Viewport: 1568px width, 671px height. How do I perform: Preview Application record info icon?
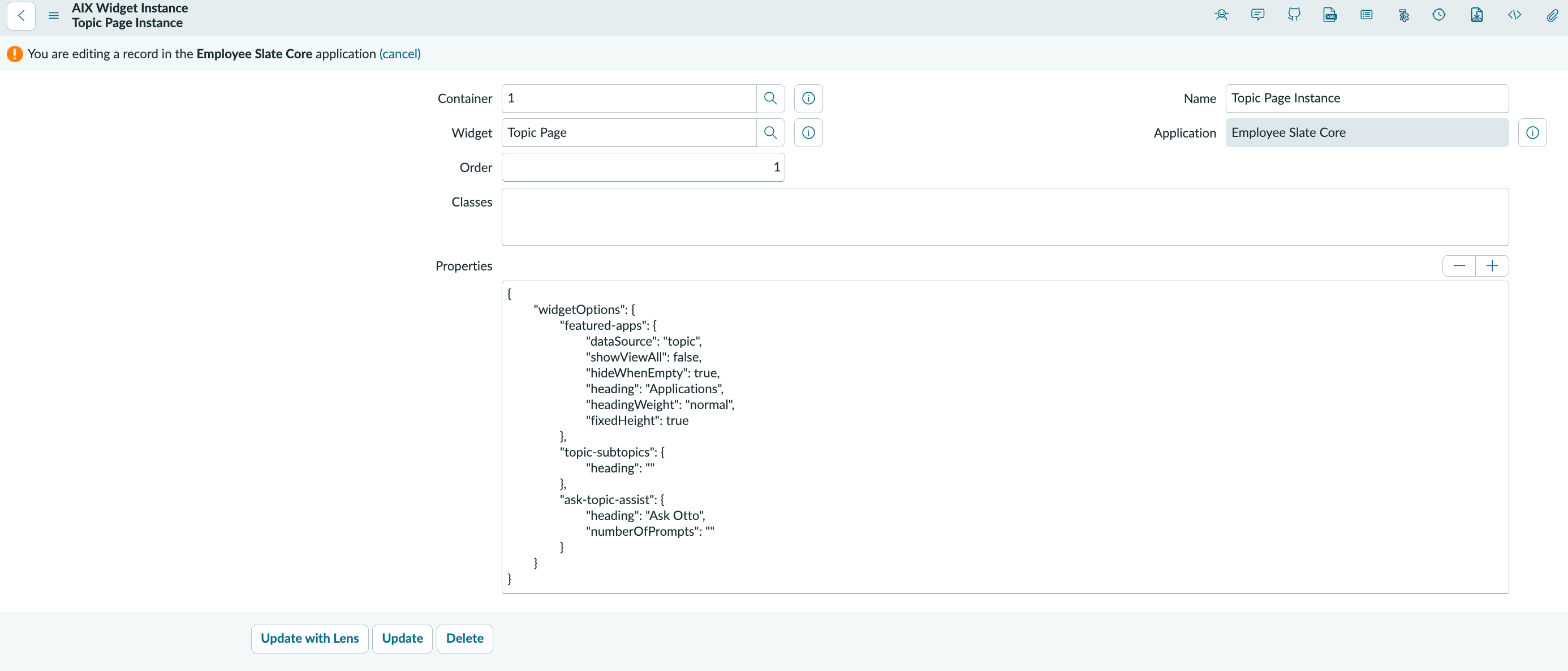[x=1532, y=133]
